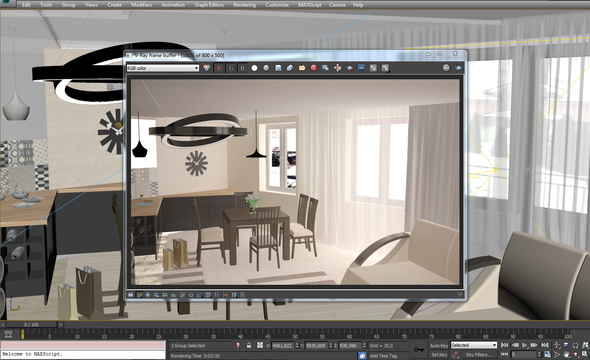Screen dimensions: 590x360
Task: Switch to the RGB channels color icon
Action: (207, 68)
